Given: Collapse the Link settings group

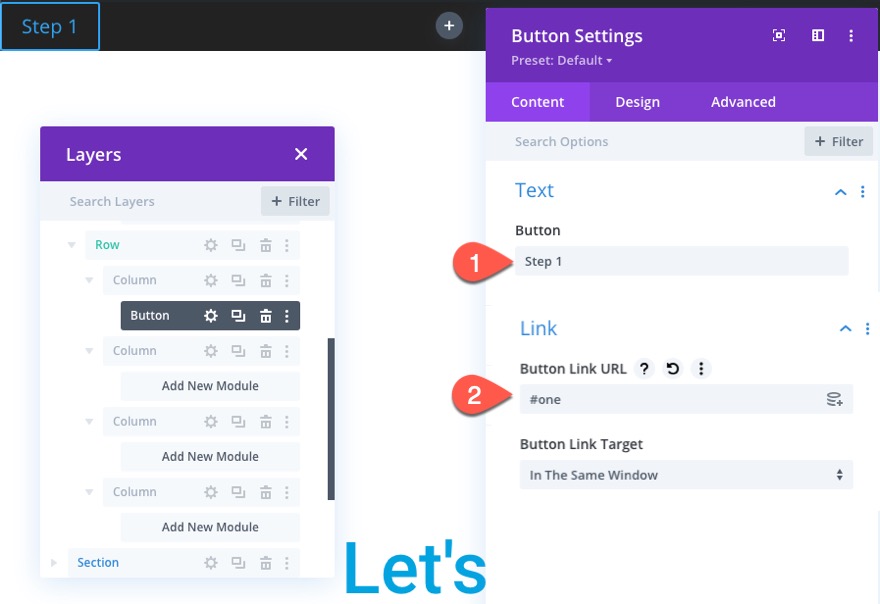Looking at the screenshot, I should pos(845,329).
